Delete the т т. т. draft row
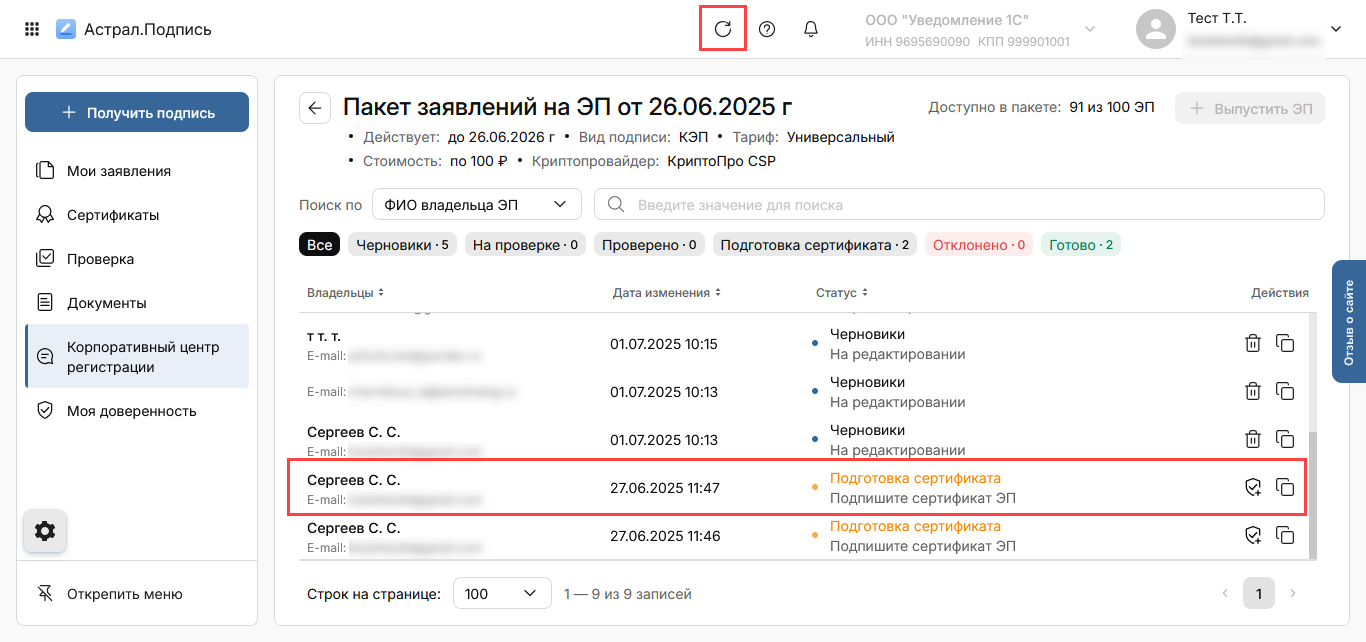 pos(1252,344)
